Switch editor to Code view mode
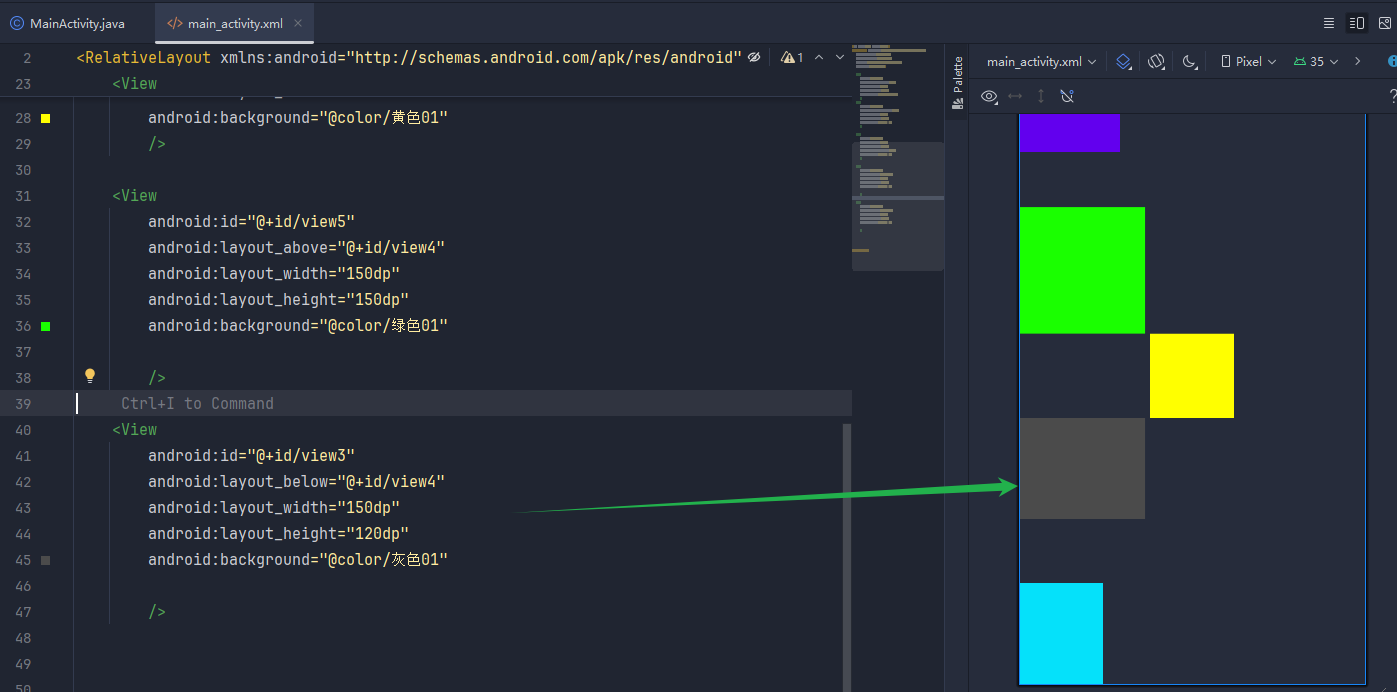The height and width of the screenshot is (692, 1397). (1329, 22)
